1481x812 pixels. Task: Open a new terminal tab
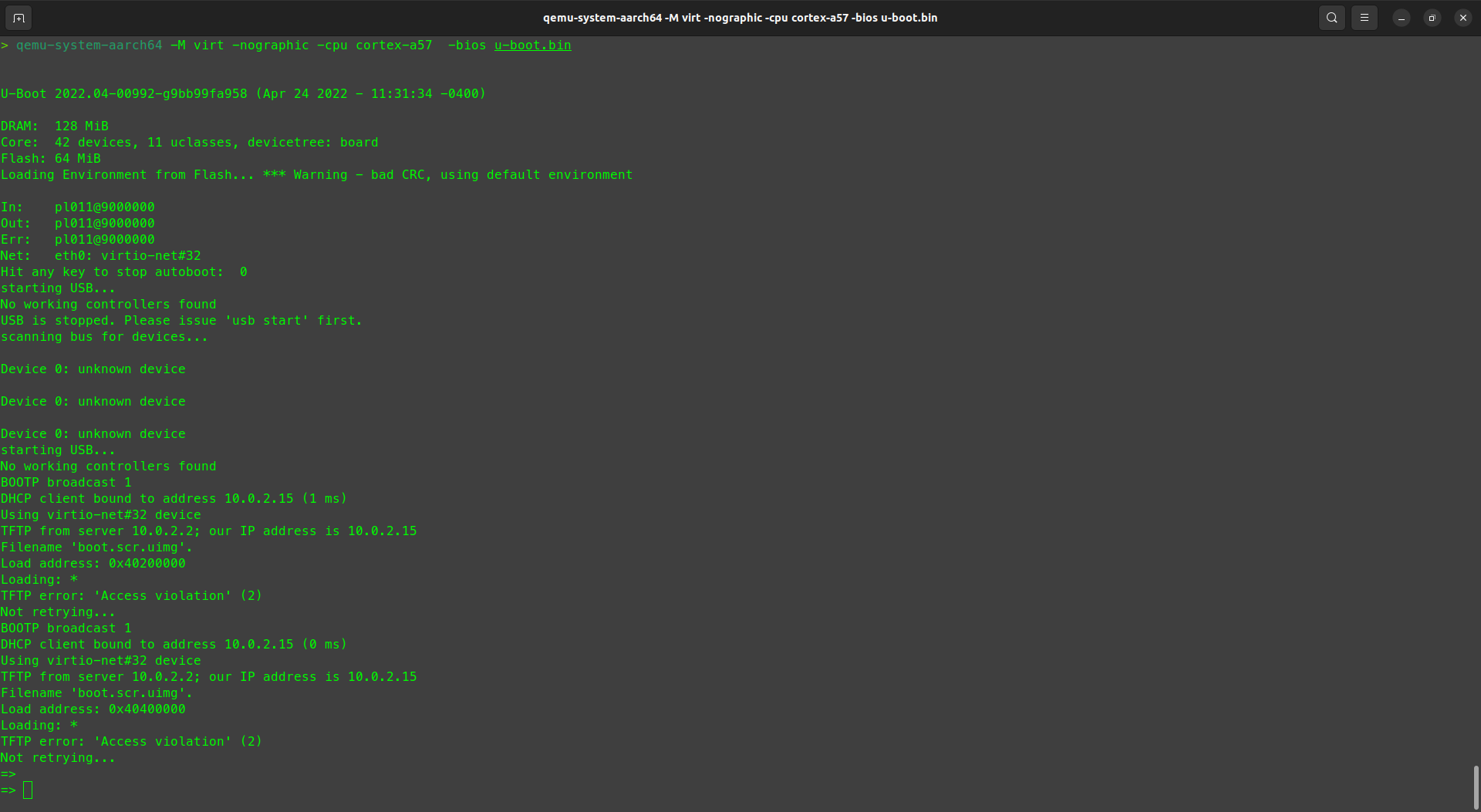click(x=19, y=18)
